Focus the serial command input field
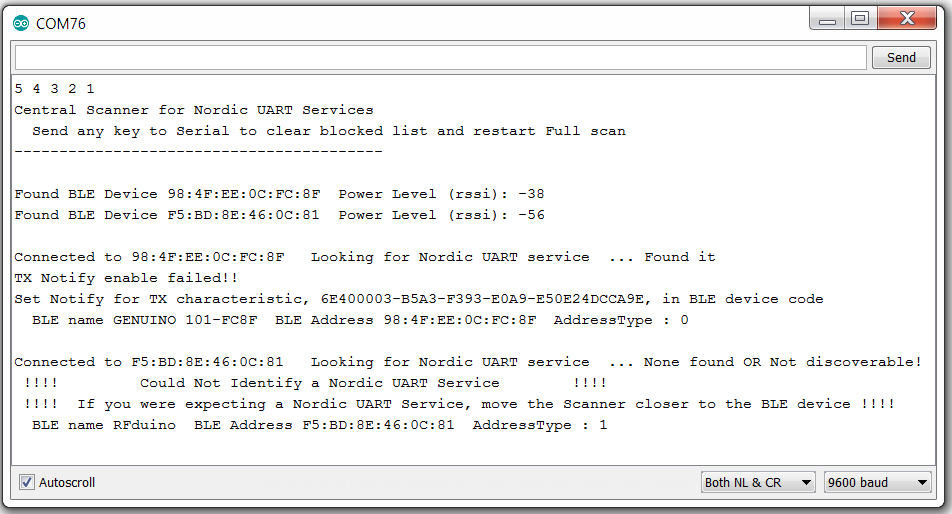Screen dimensions: 952x514 click(x=441, y=58)
